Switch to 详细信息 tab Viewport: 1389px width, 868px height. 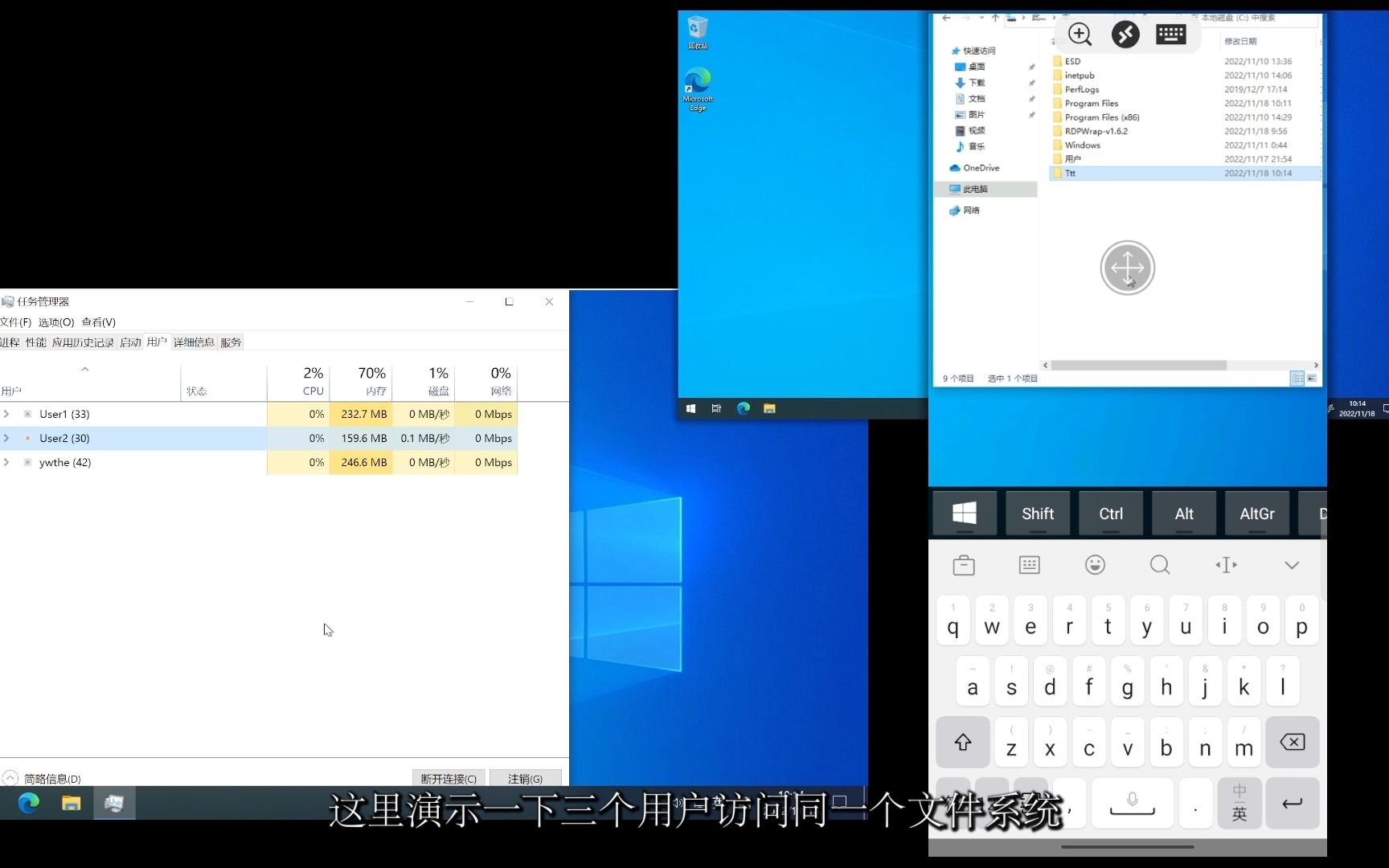click(x=194, y=342)
